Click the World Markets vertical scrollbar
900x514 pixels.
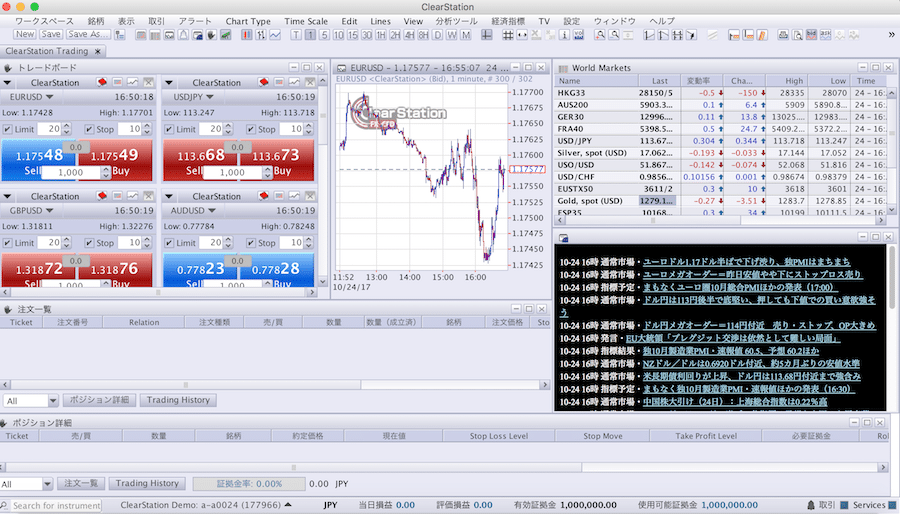[891, 151]
